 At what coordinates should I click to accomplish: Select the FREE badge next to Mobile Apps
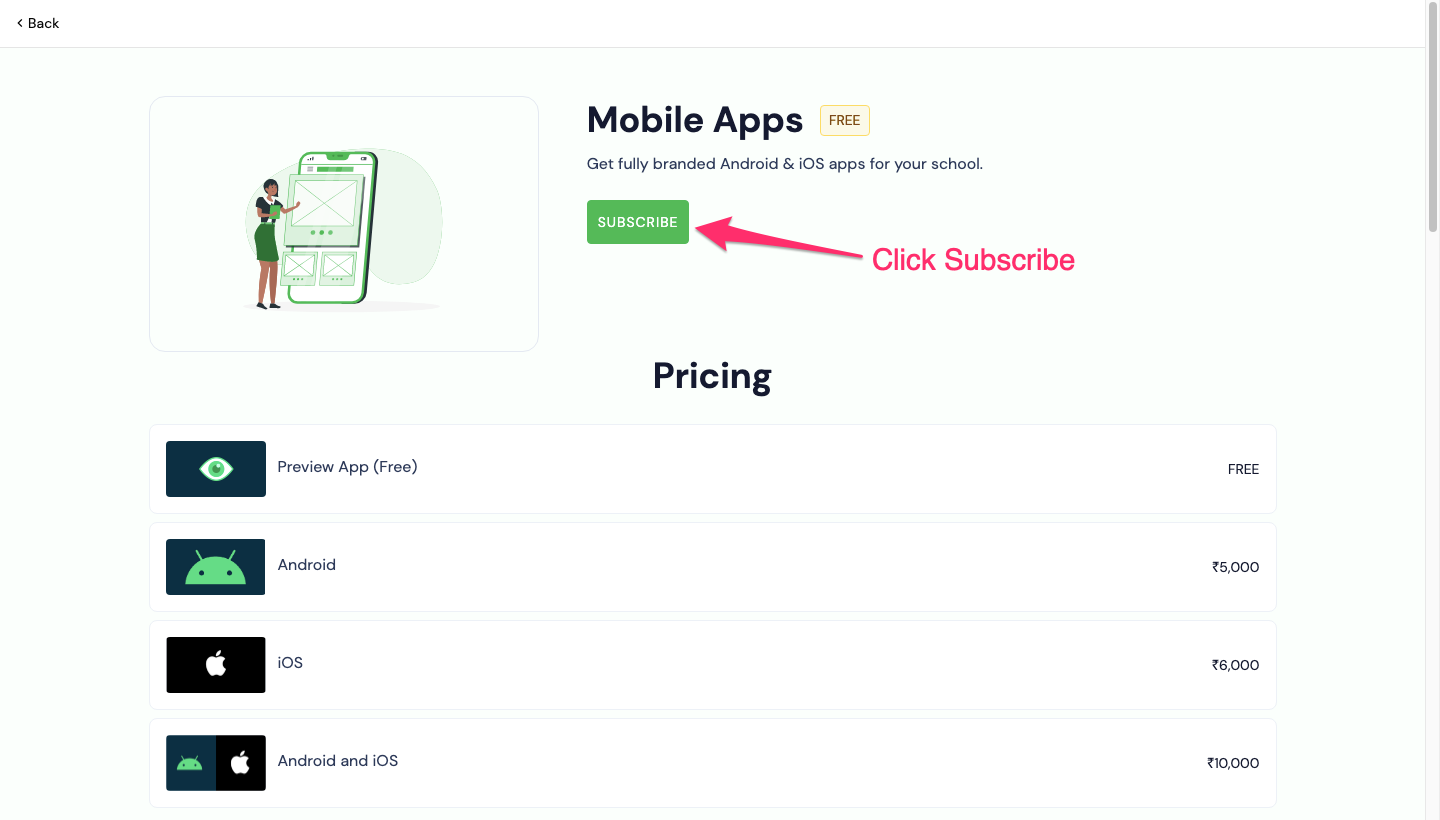(844, 120)
